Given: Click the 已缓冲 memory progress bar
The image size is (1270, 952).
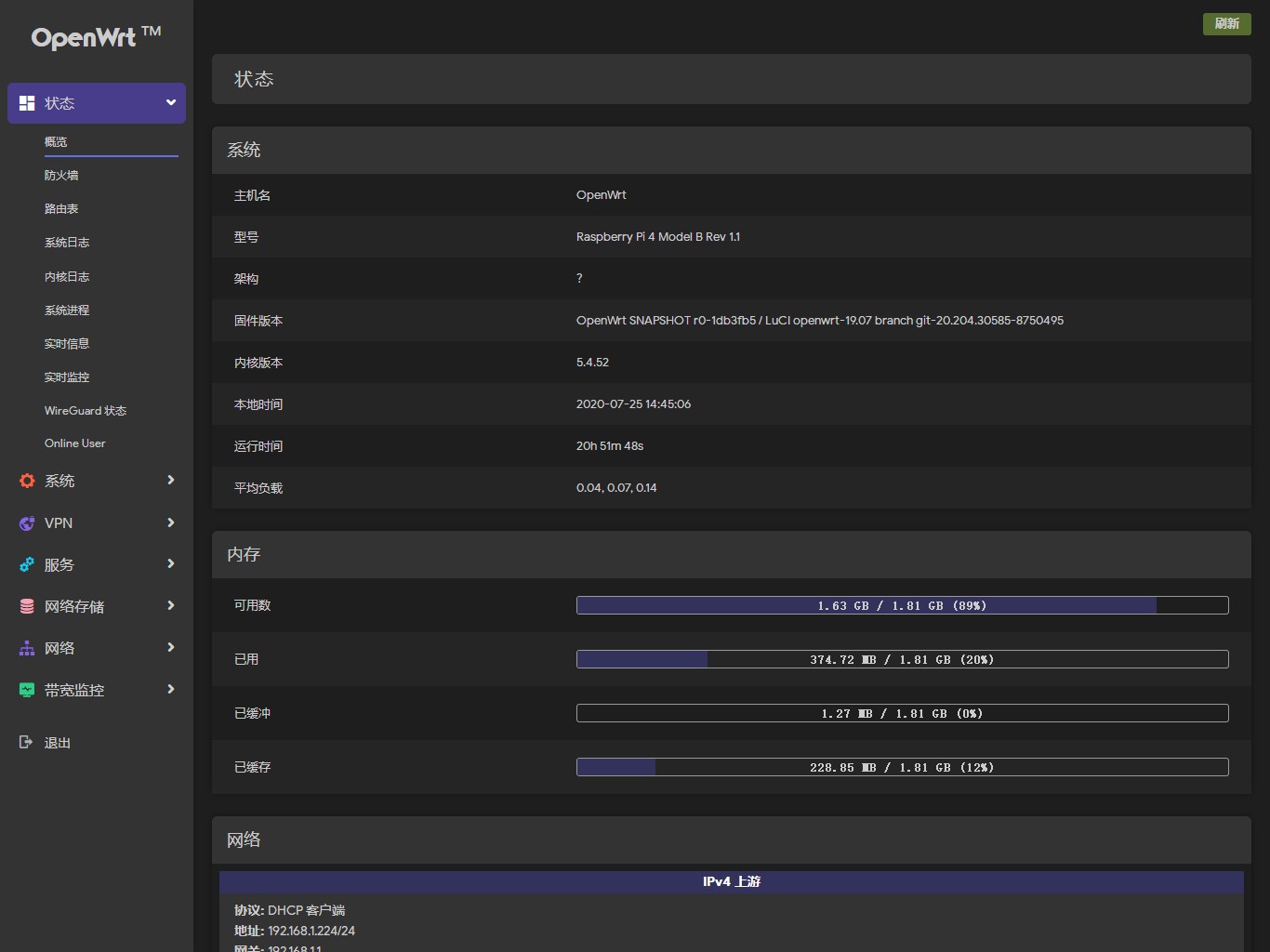Looking at the screenshot, I should tap(903, 713).
